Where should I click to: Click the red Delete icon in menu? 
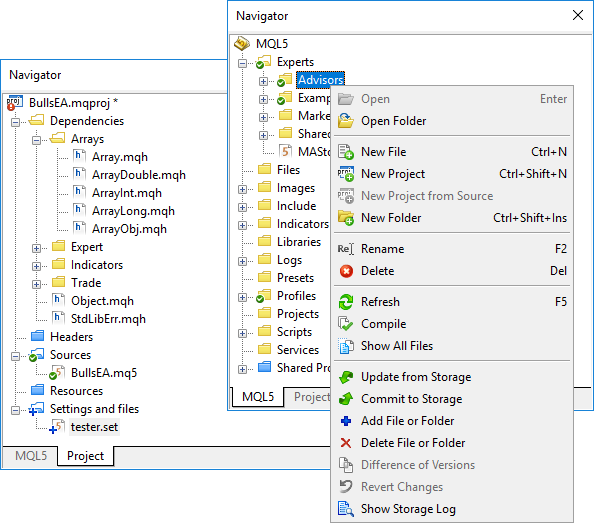tap(346, 271)
